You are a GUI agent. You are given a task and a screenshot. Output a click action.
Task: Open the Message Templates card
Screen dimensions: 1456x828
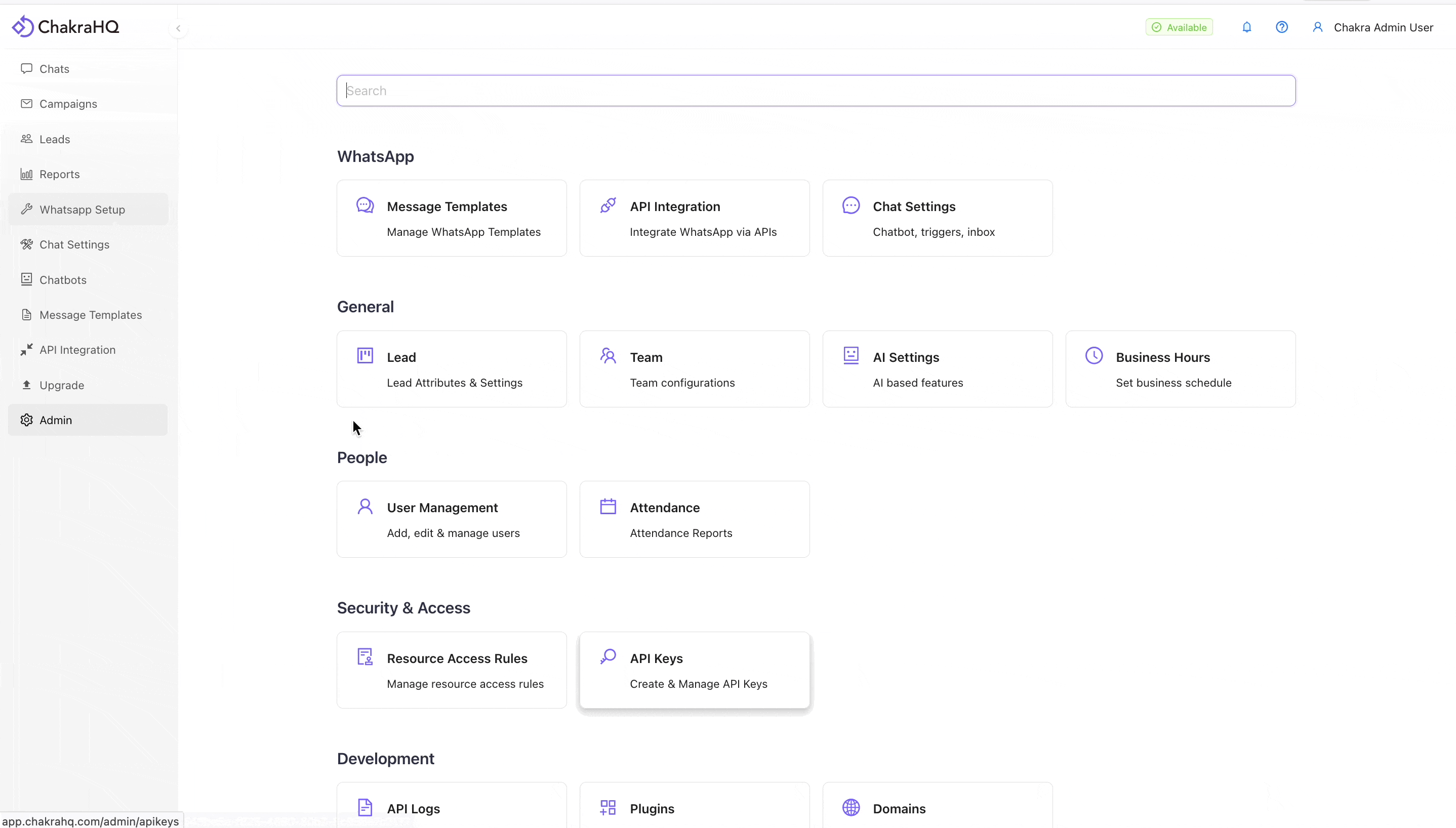452,218
